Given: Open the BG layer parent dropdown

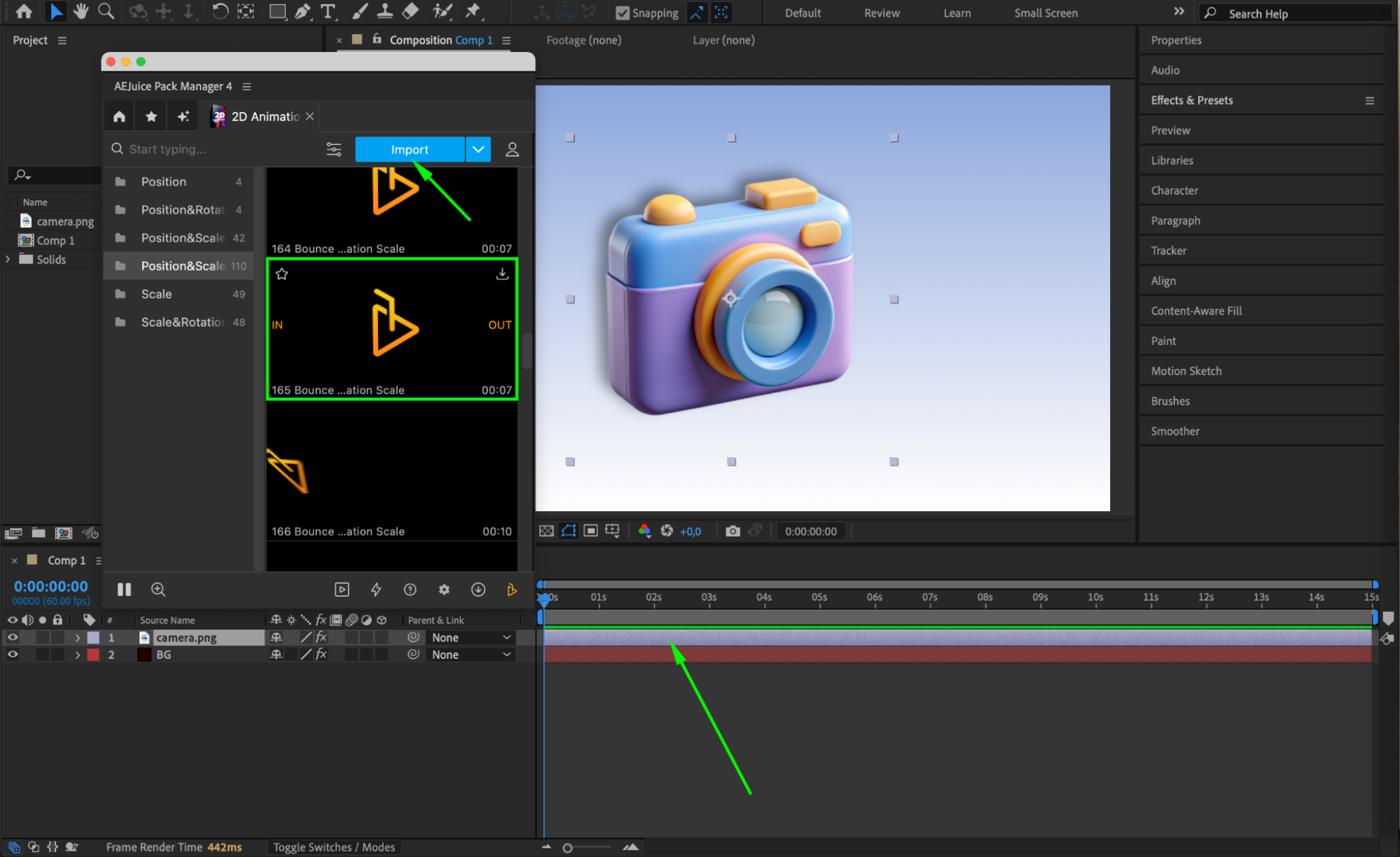Looking at the screenshot, I should [471, 654].
